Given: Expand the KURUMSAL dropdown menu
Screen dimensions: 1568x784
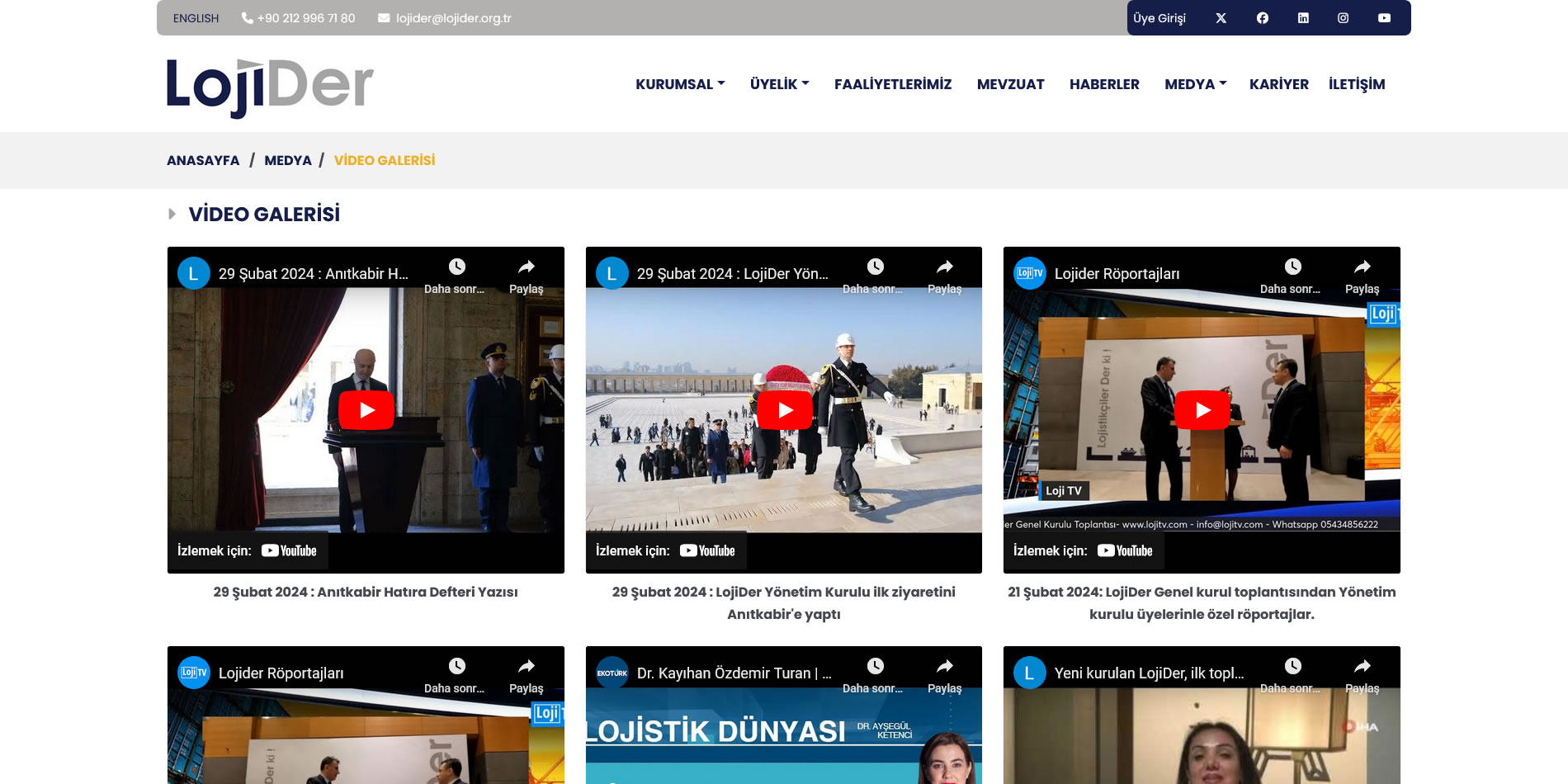Looking at the screenshot, I should (x=680, y=84).
